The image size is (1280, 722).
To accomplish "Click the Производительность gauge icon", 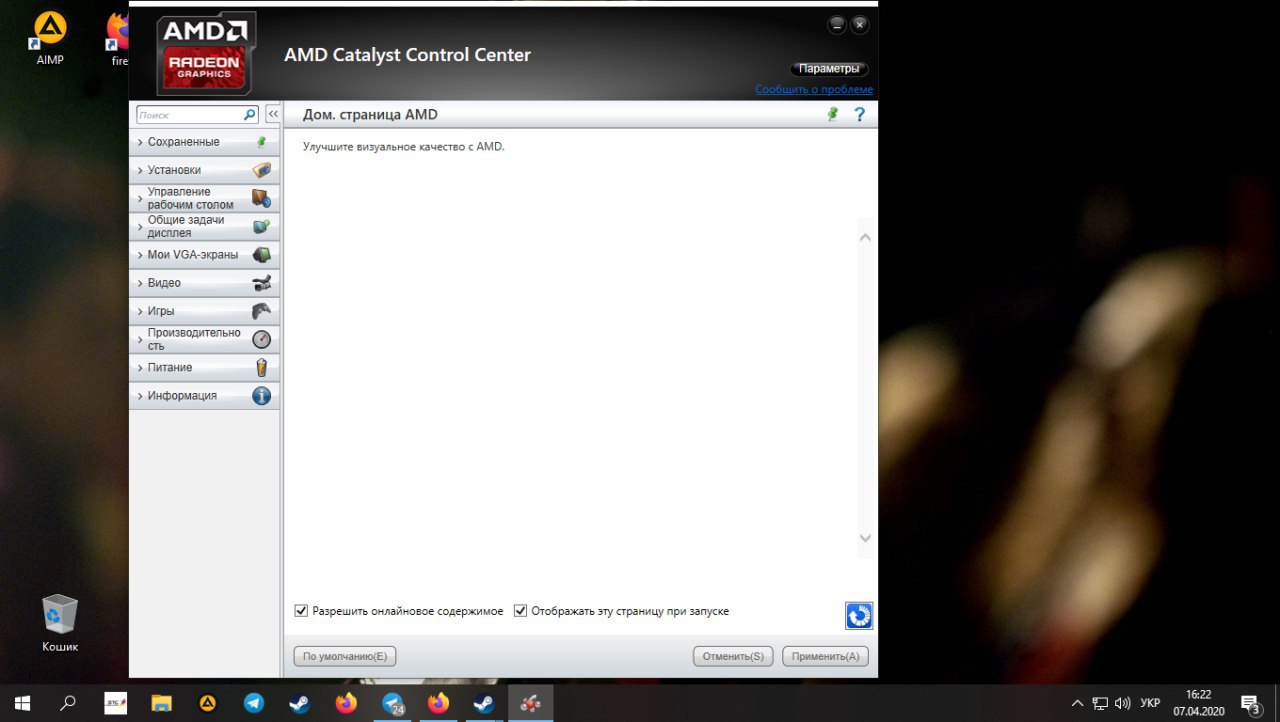I will pos(261,339).
